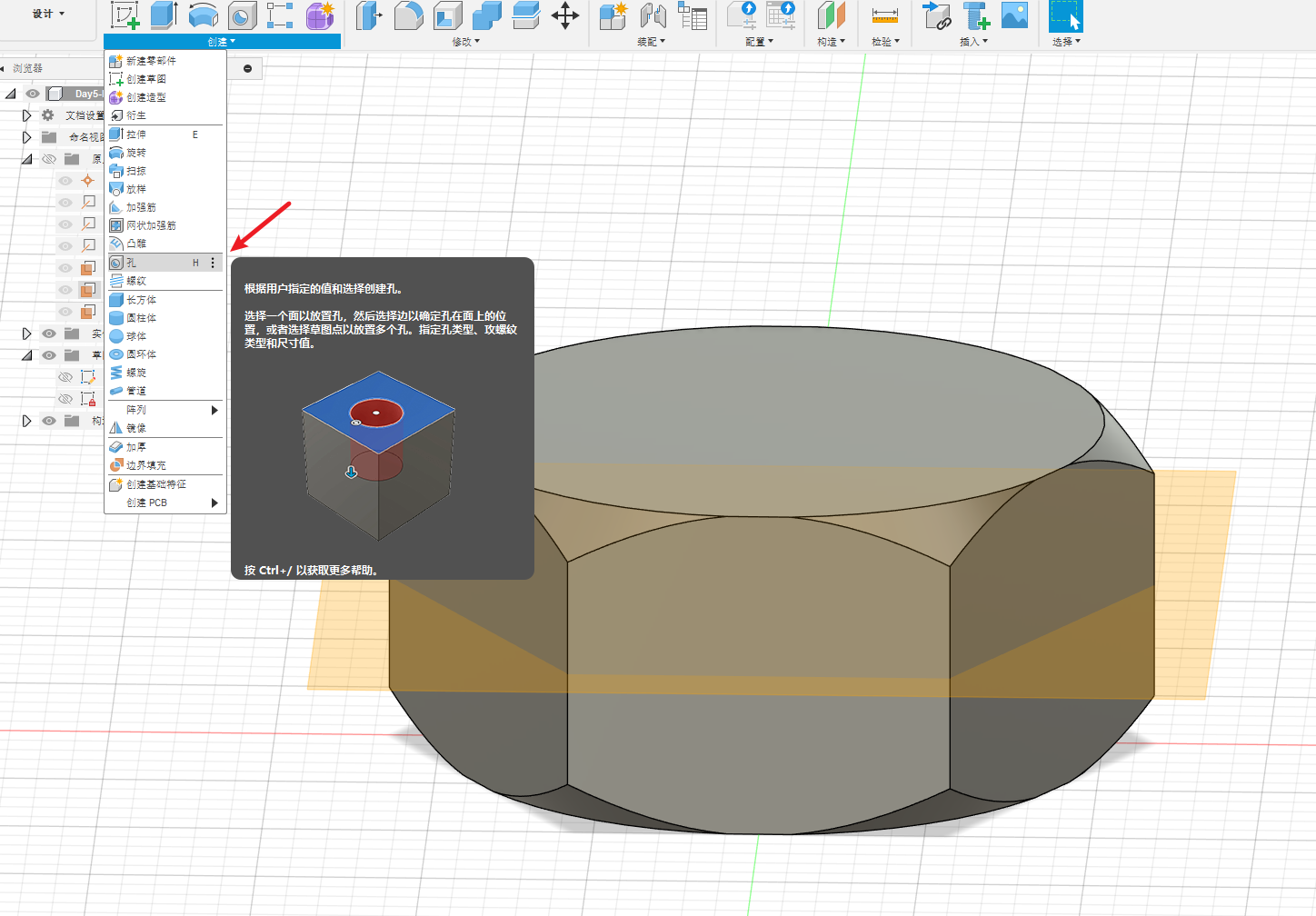Click the three-dot options beside 孔

(x=213, y=263)
